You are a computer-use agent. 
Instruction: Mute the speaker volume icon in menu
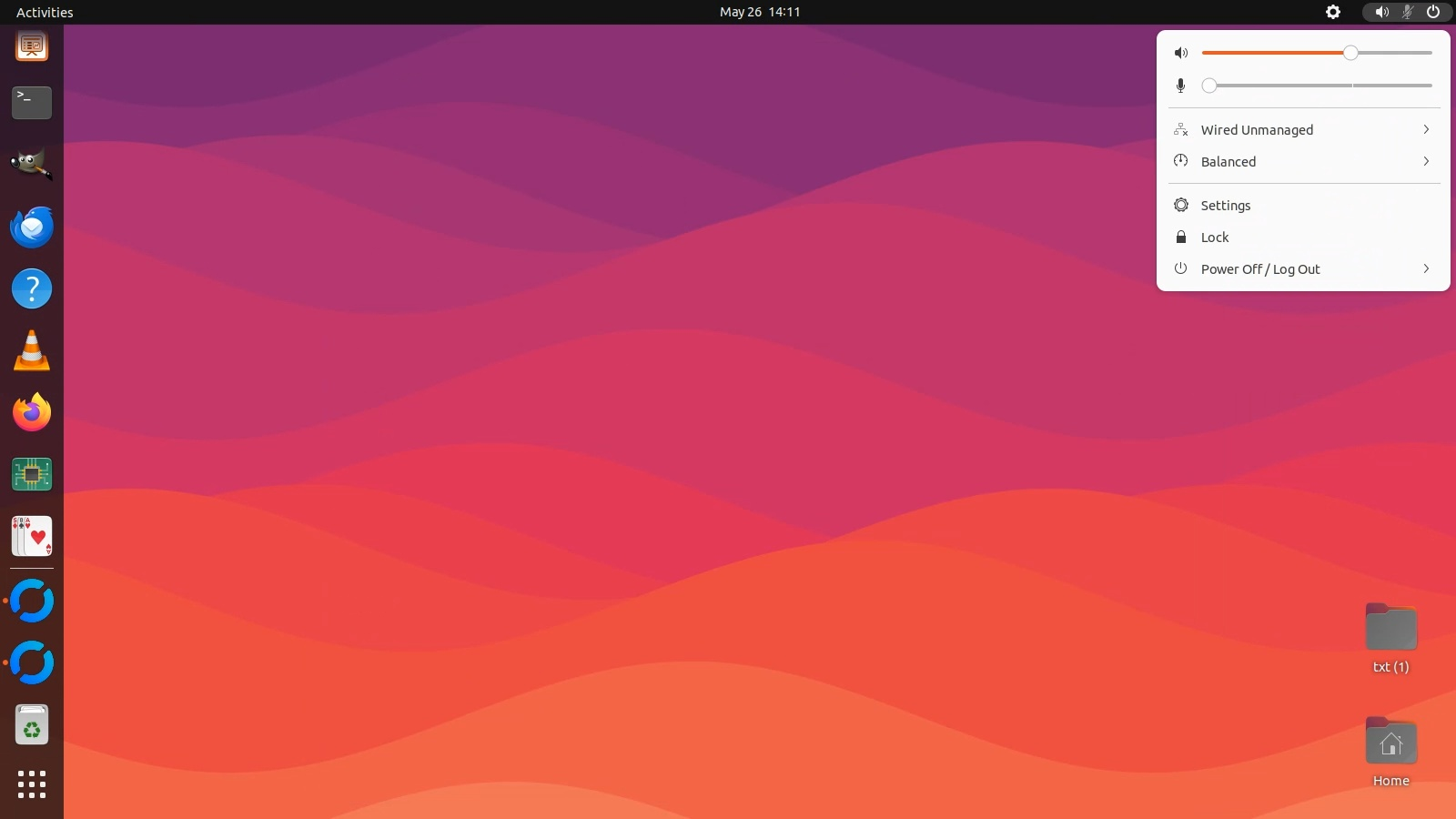coord(1181,53)
